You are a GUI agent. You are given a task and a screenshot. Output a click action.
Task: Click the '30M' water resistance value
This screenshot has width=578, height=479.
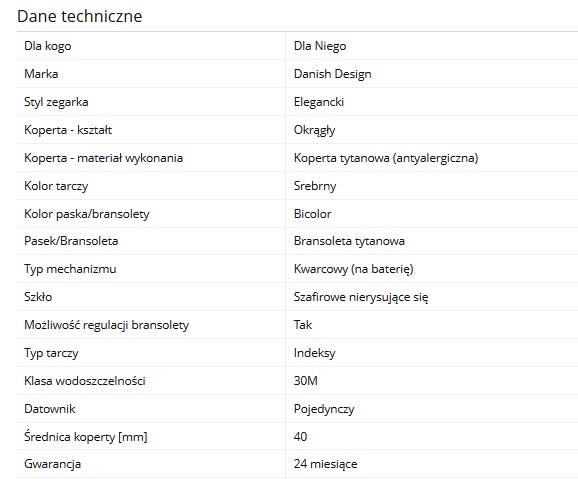click(x=306, y=381)
